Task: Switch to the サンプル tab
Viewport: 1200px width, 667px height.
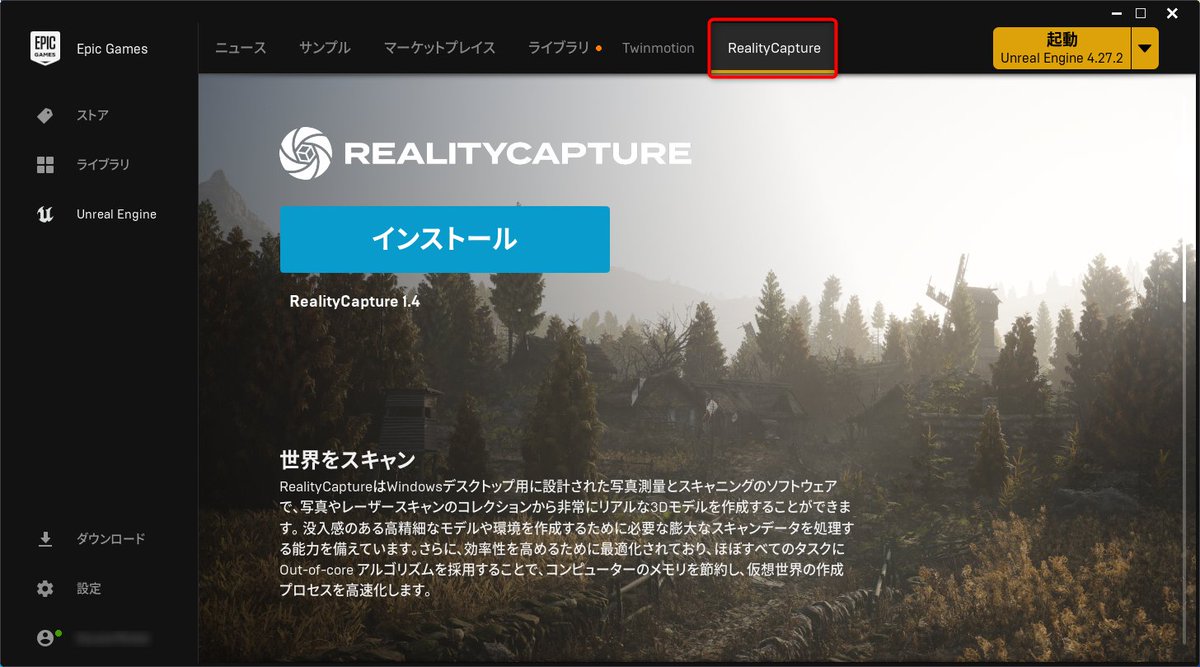Action: click(325, 48)
